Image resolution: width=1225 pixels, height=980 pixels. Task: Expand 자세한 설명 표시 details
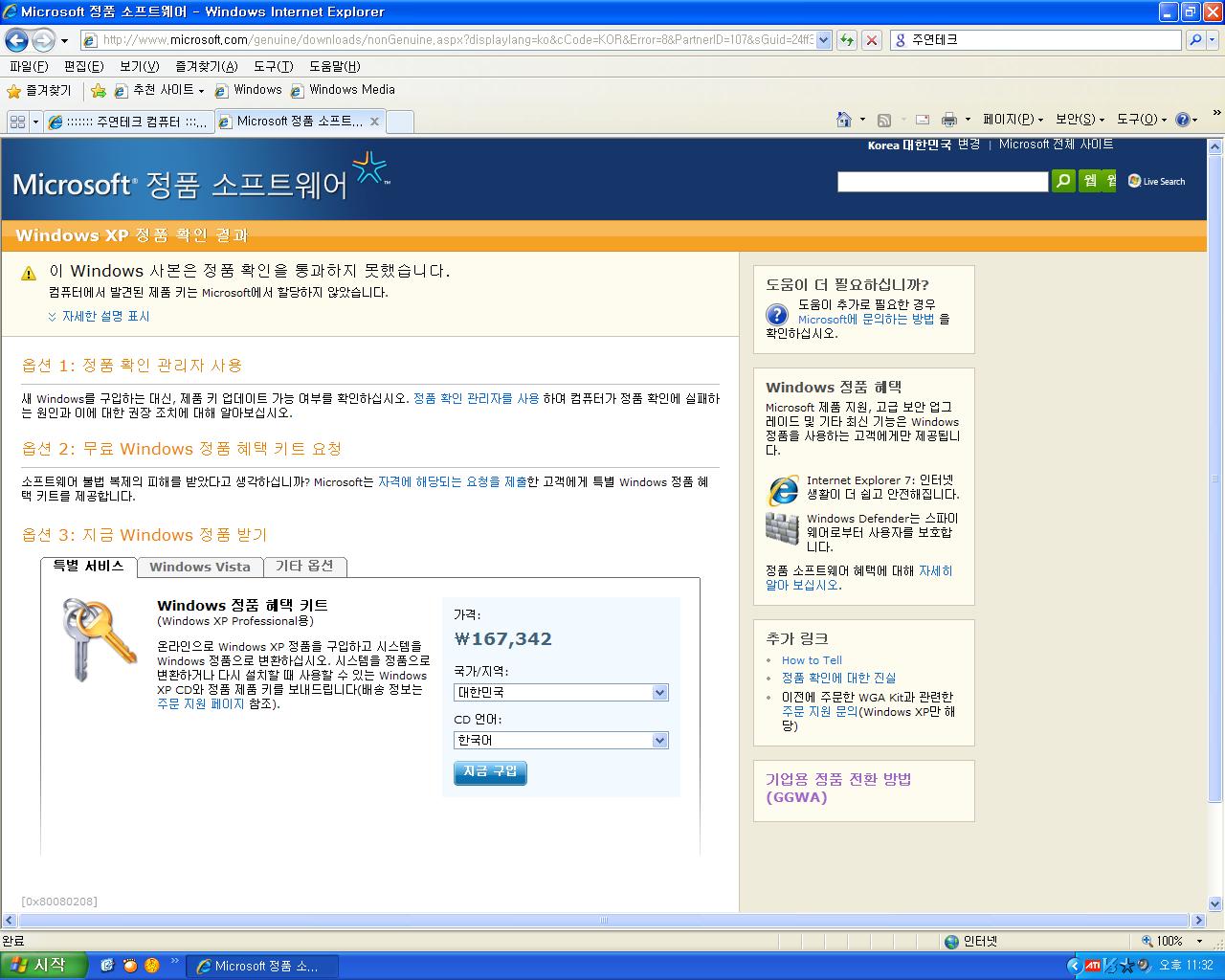[99, 317]
